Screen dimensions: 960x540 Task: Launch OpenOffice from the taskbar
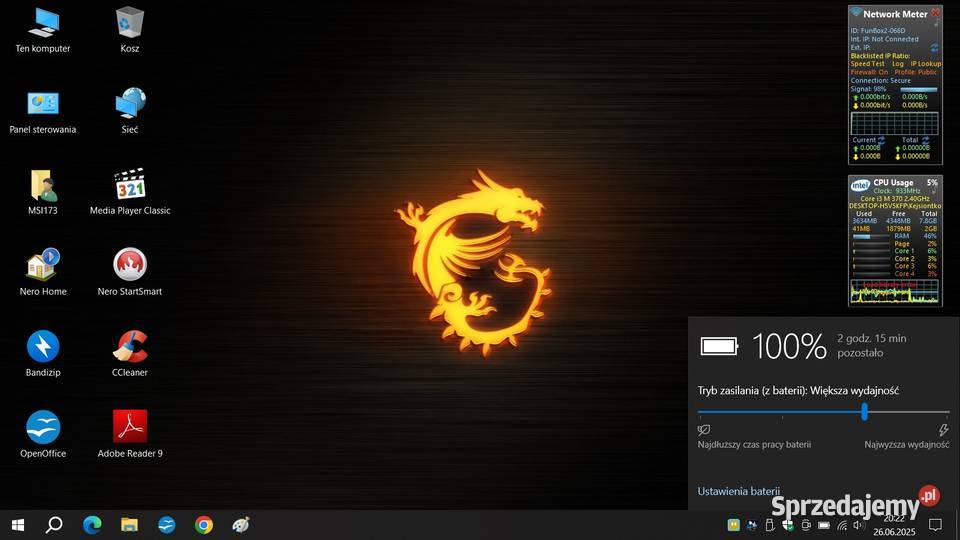[x=167, y=525]
